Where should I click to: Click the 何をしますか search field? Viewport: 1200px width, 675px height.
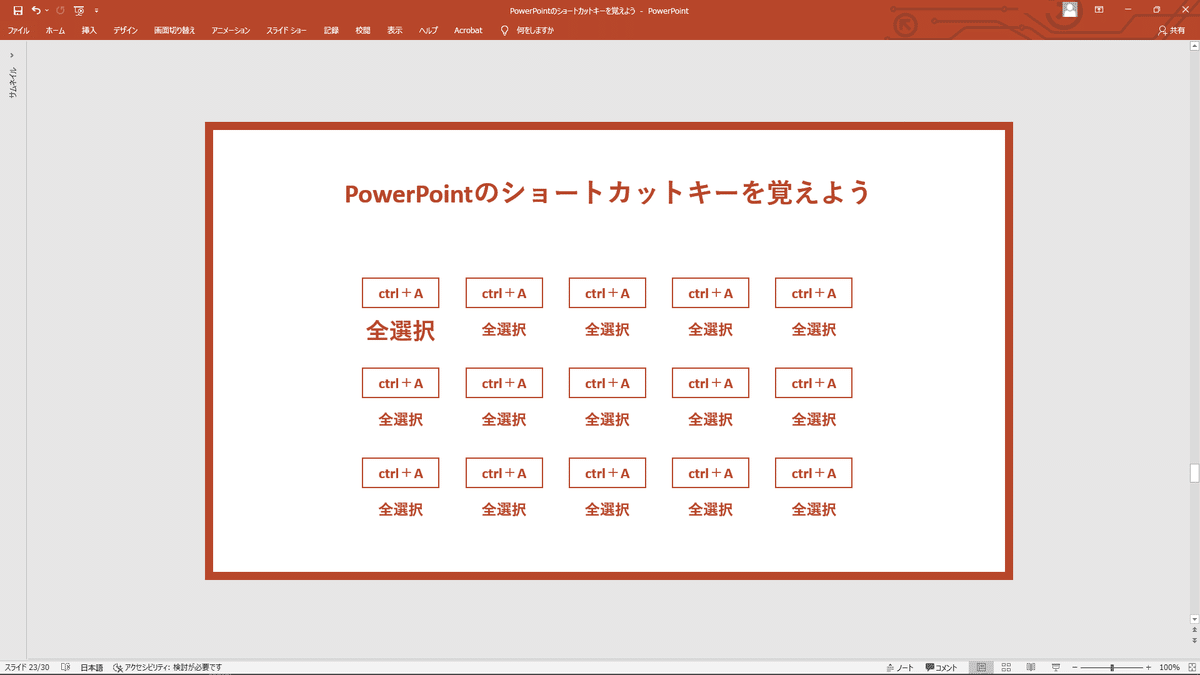click(x=535, y=30)
